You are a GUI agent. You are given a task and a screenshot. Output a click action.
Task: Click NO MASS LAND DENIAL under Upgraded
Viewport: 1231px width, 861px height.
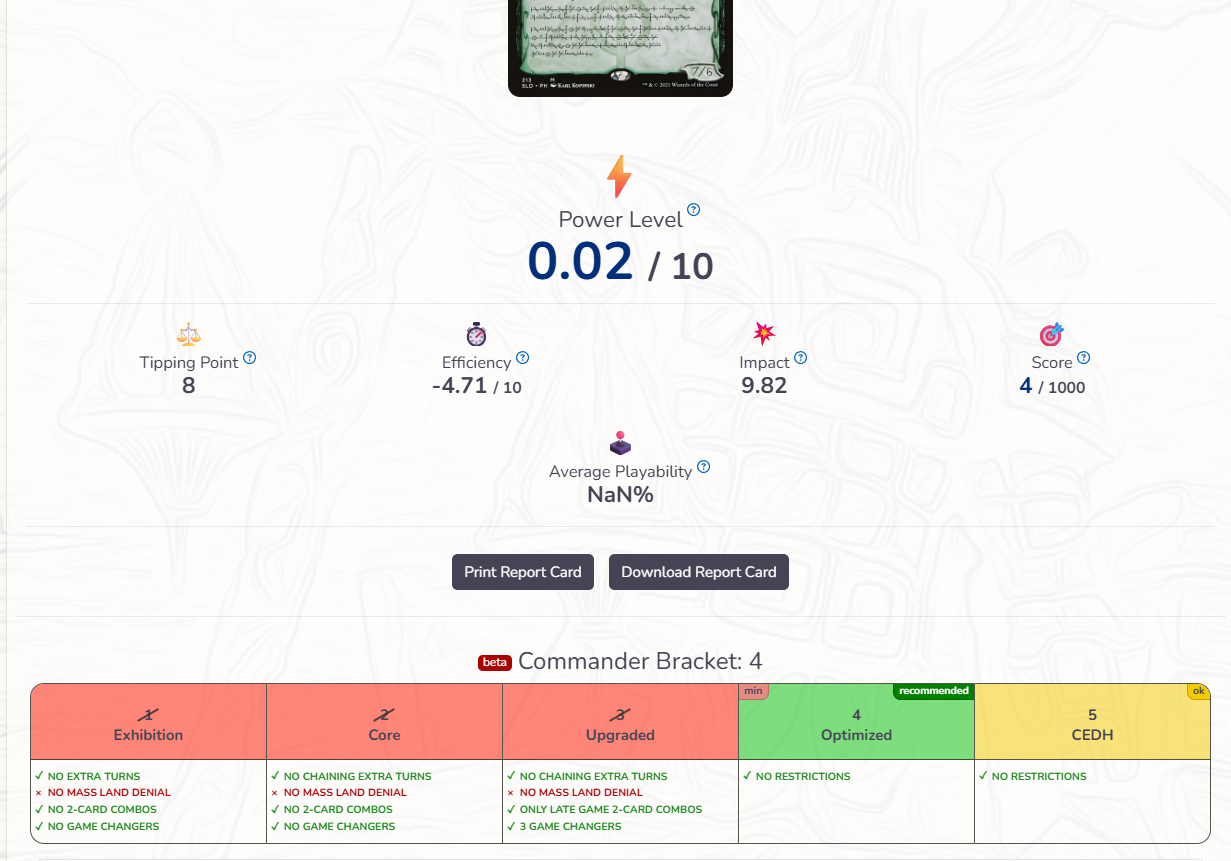[581, 793]
